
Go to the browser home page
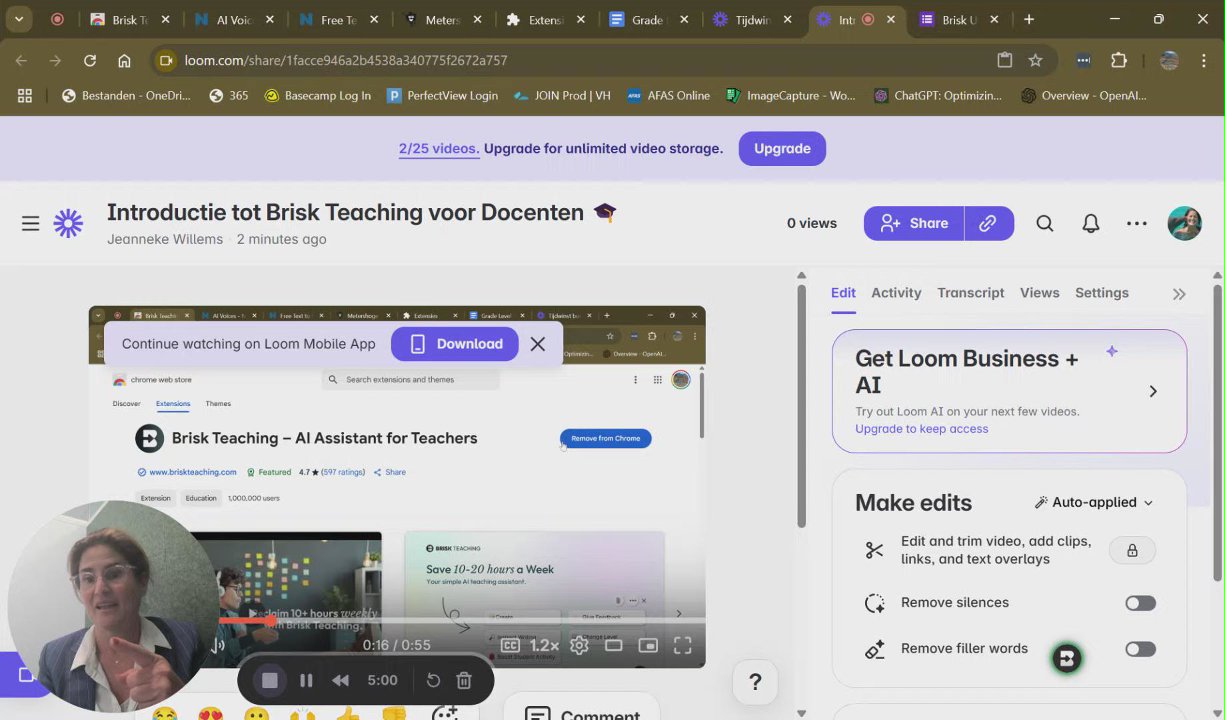124,60
